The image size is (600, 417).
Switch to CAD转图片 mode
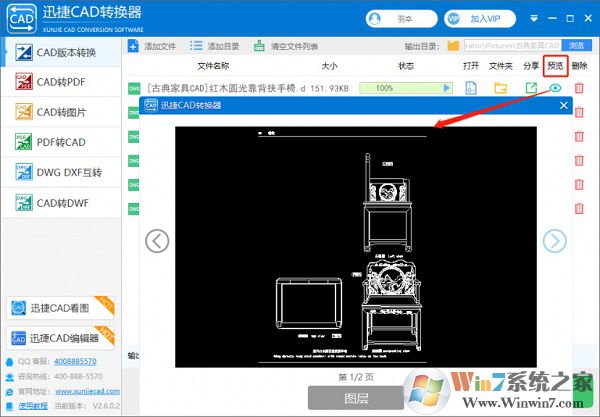(x=61, y=112)
